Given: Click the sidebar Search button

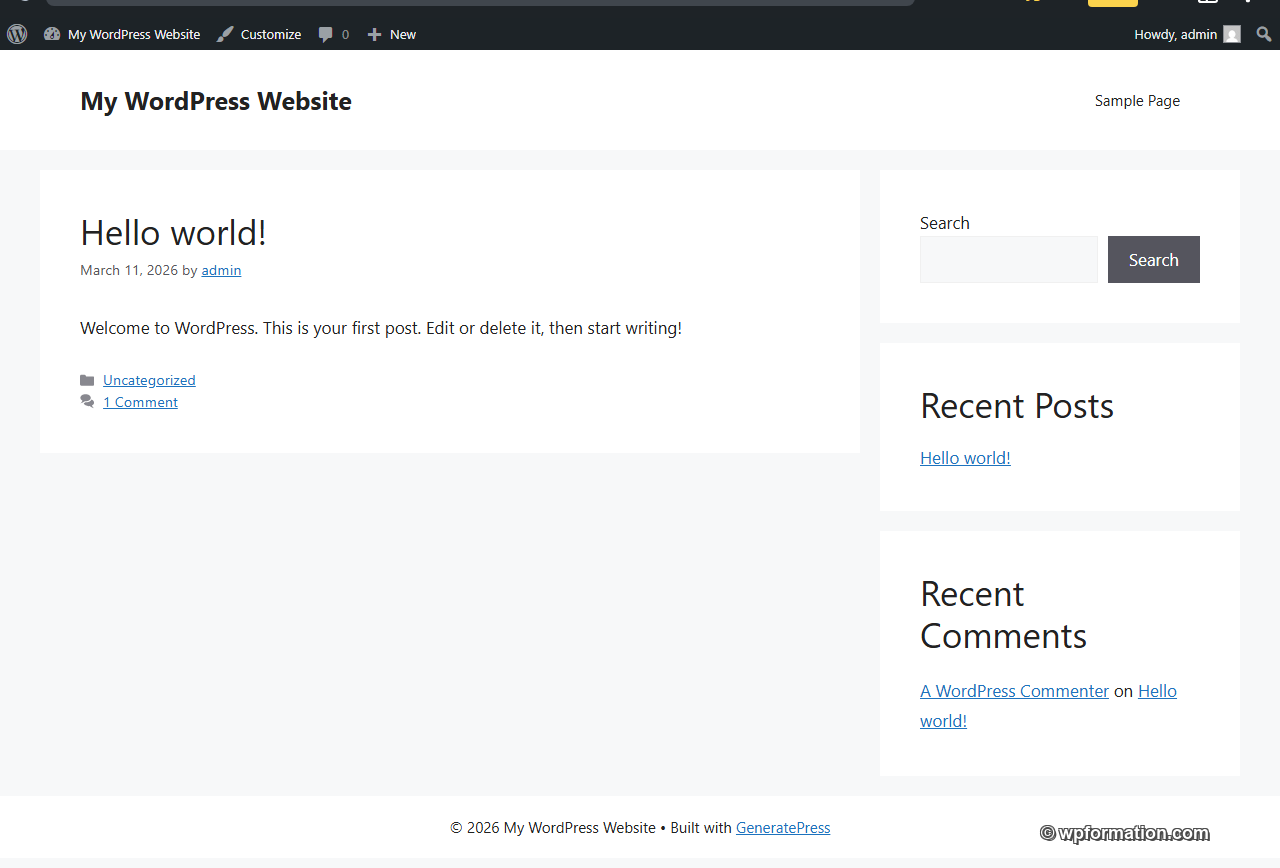Looking at the screenshot, I should click(1154, 260).
